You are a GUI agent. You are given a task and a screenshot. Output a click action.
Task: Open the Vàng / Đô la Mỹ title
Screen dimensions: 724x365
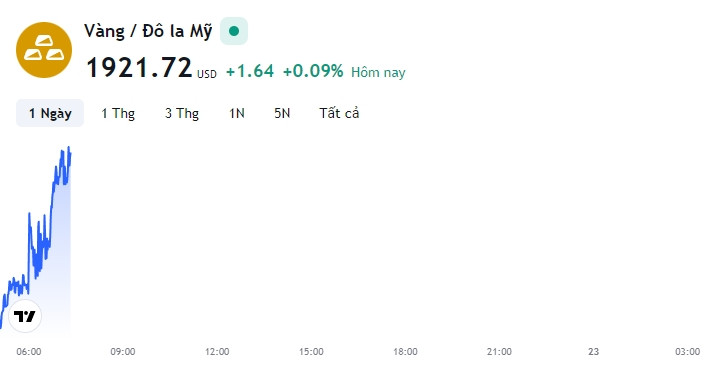pos(148,31)
